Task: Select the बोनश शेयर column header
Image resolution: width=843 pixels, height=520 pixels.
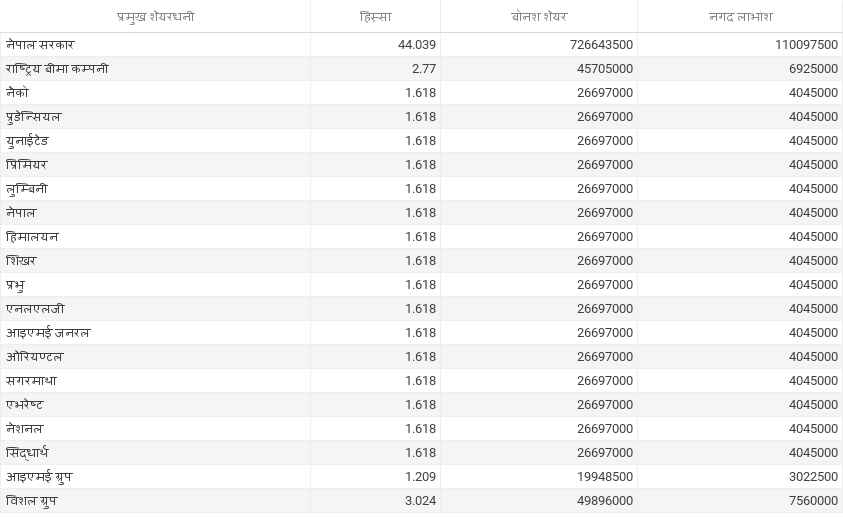Action: pyautogui.click(x=538, y=17)
